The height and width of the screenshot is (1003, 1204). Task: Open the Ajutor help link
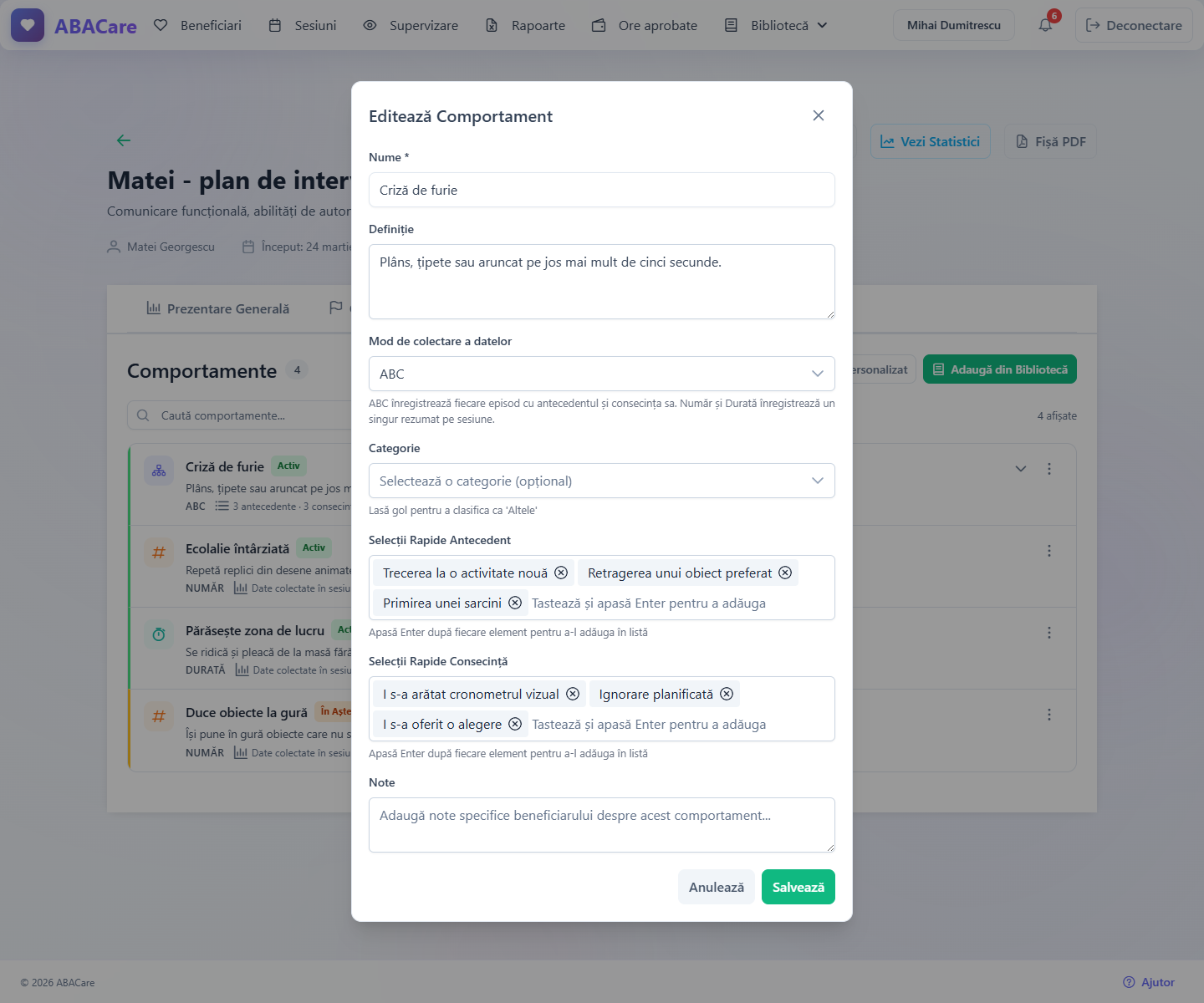(x=1149, y=982)
